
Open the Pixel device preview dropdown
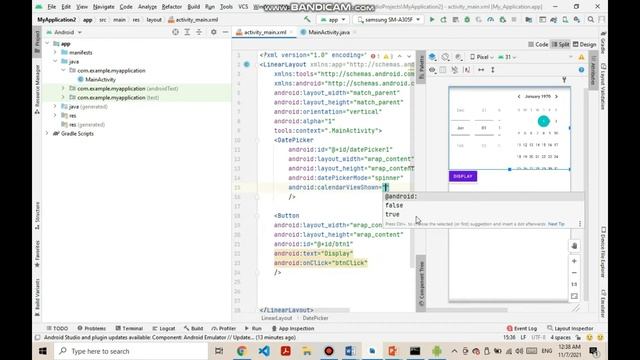tap(482, 57)
